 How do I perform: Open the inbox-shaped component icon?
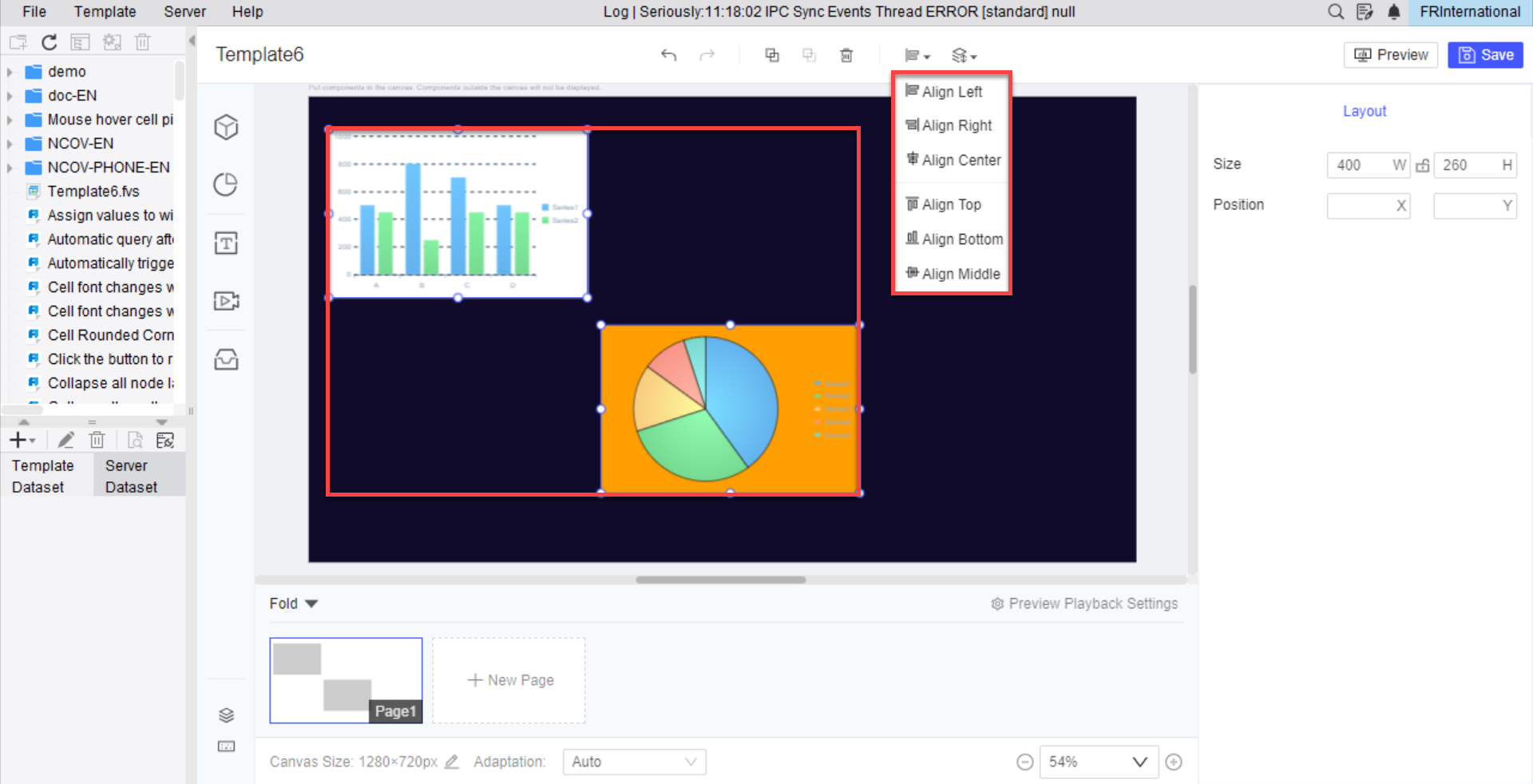tap(226, 359)
